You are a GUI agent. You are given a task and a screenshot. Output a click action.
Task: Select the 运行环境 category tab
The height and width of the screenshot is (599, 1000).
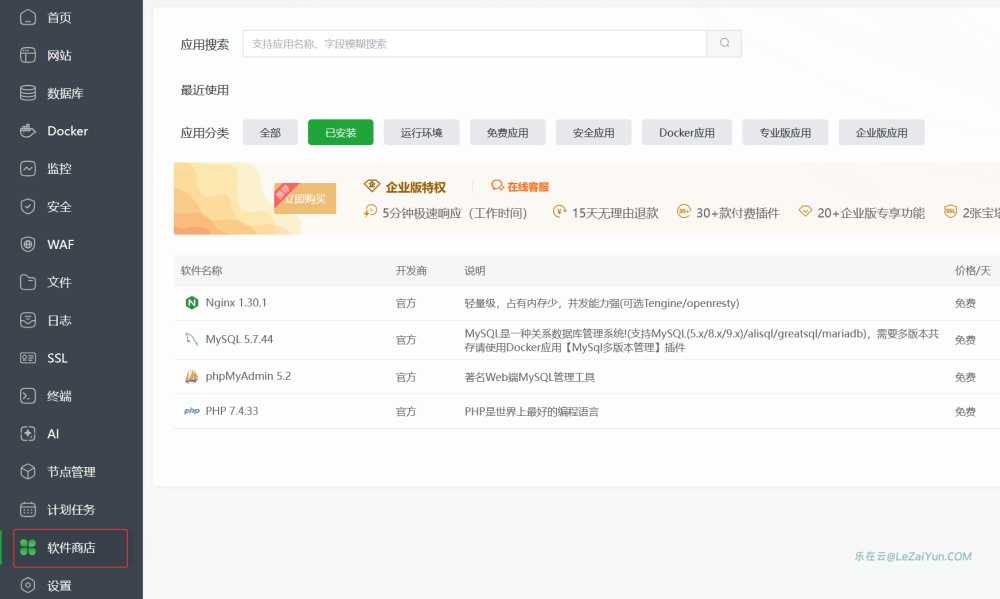(x=422, y=132)
